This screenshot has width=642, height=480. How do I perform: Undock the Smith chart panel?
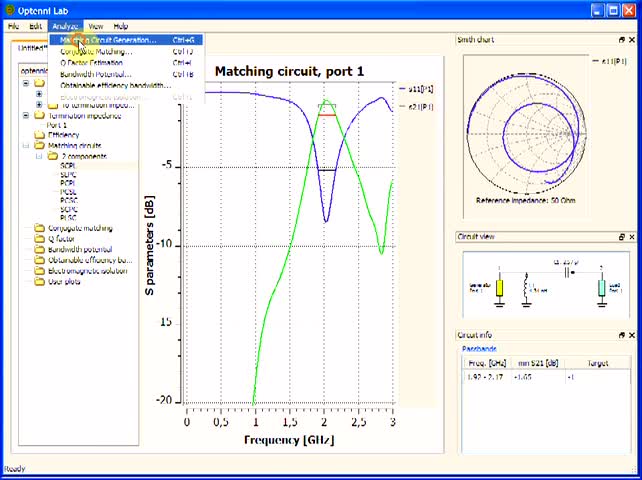click(622, 40)
